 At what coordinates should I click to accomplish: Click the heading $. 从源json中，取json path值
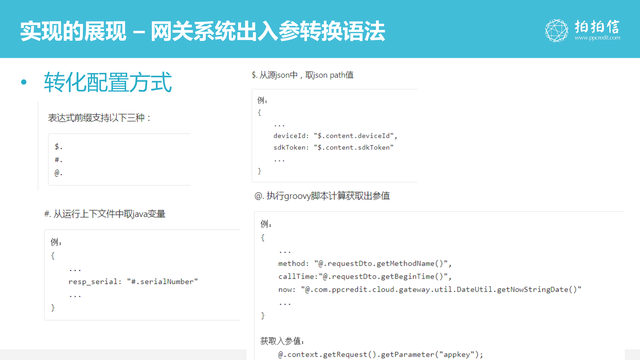(x=302, y=75)
